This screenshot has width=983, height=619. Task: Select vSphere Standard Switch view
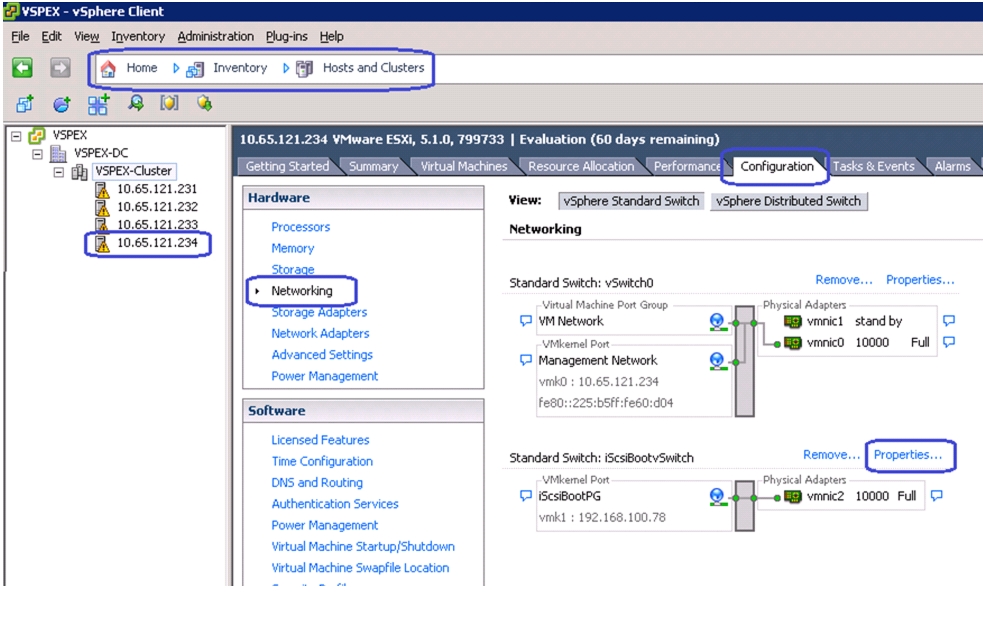pyautogui.click(x=631, y=201)
